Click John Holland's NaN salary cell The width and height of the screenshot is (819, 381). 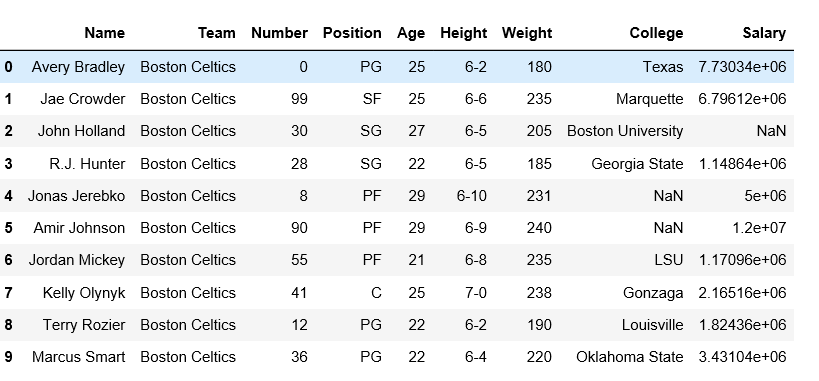coord(771,131)
